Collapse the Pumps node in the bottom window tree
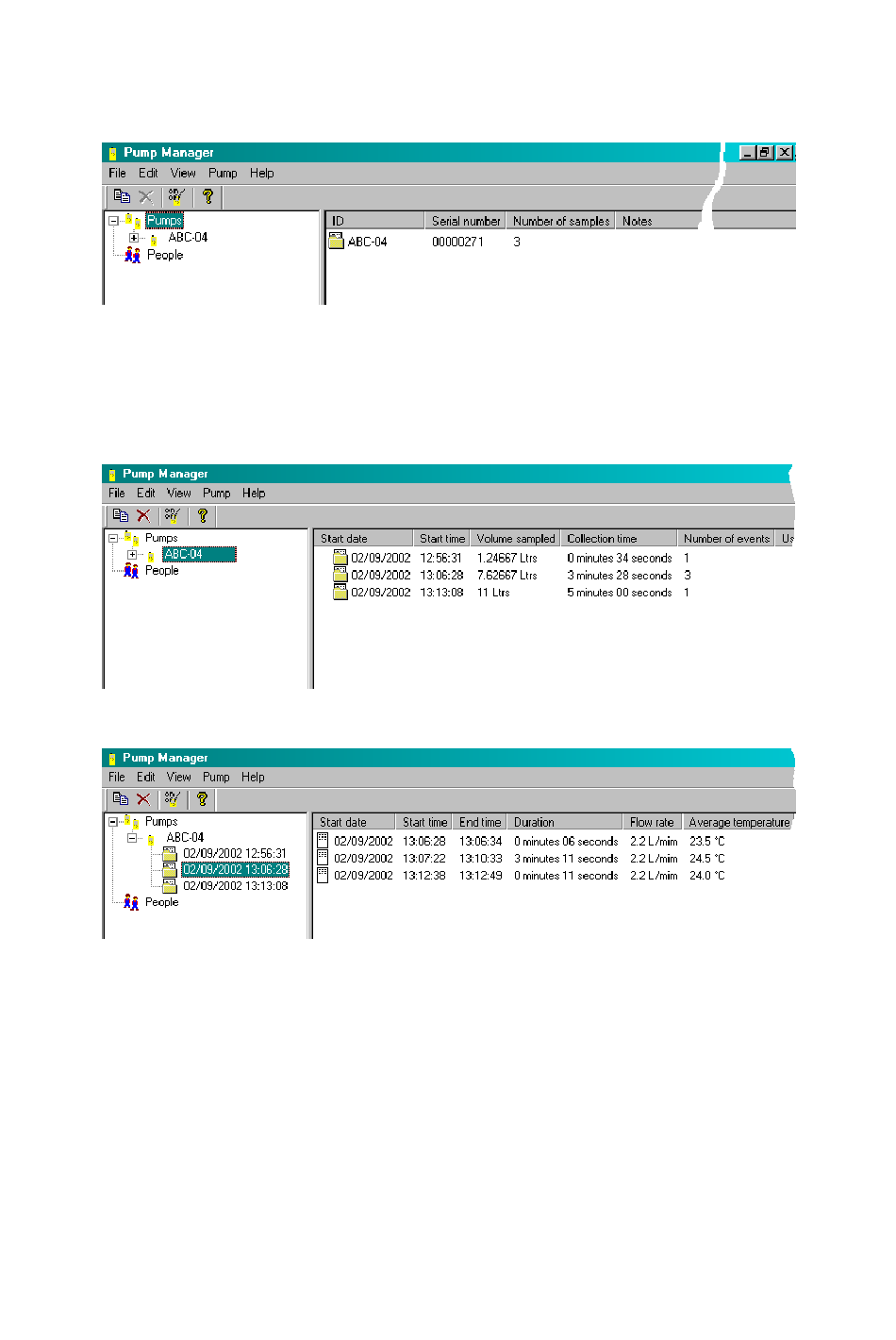The image size is (896, 1340). tap(113, 822)
